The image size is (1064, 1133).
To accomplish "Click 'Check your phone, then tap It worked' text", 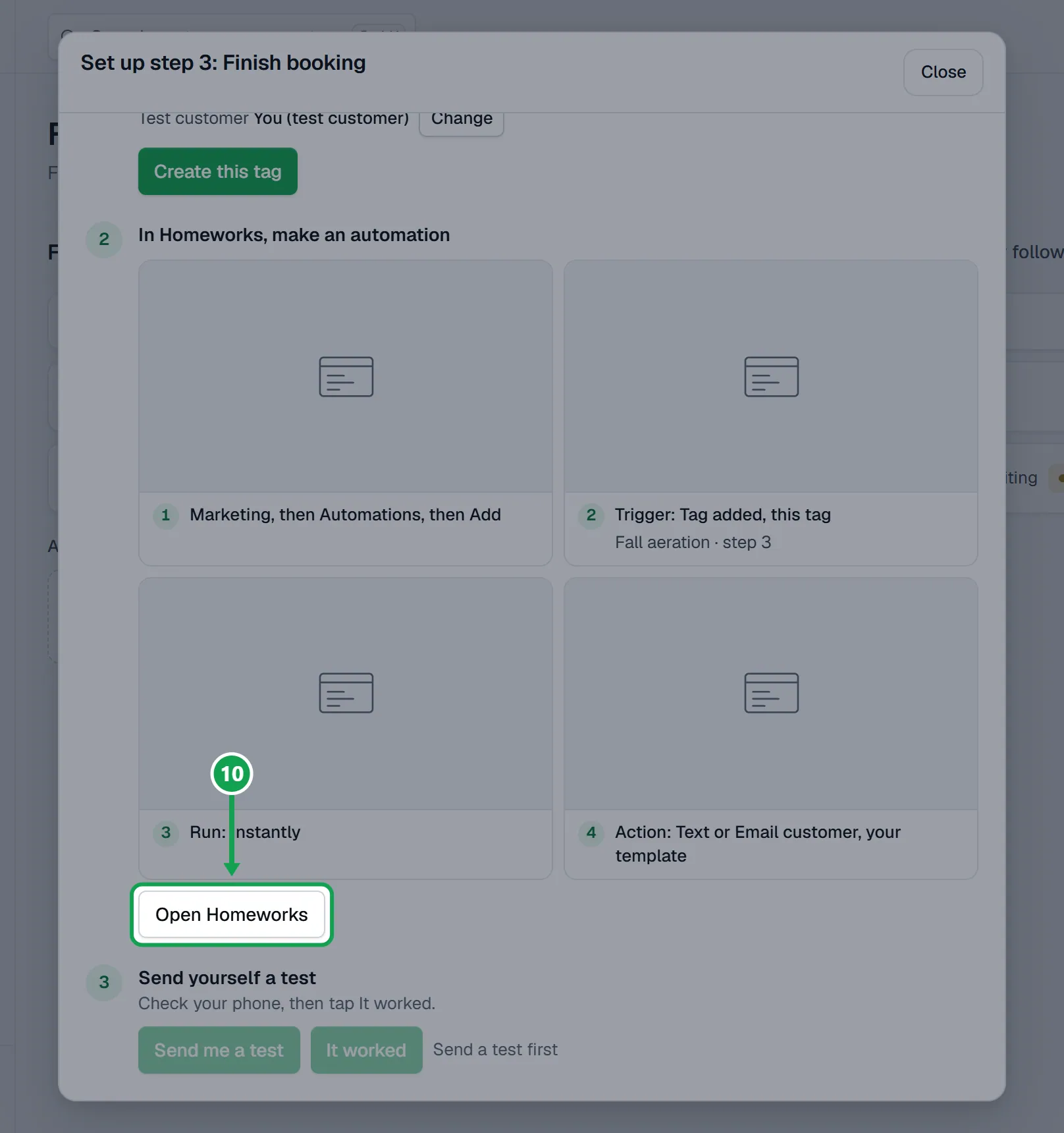I will tap(286, 1003).
